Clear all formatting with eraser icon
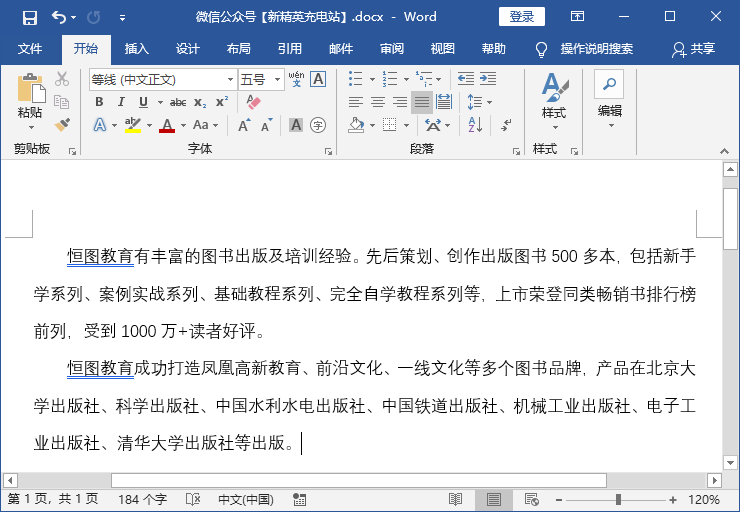 (253, 101)
